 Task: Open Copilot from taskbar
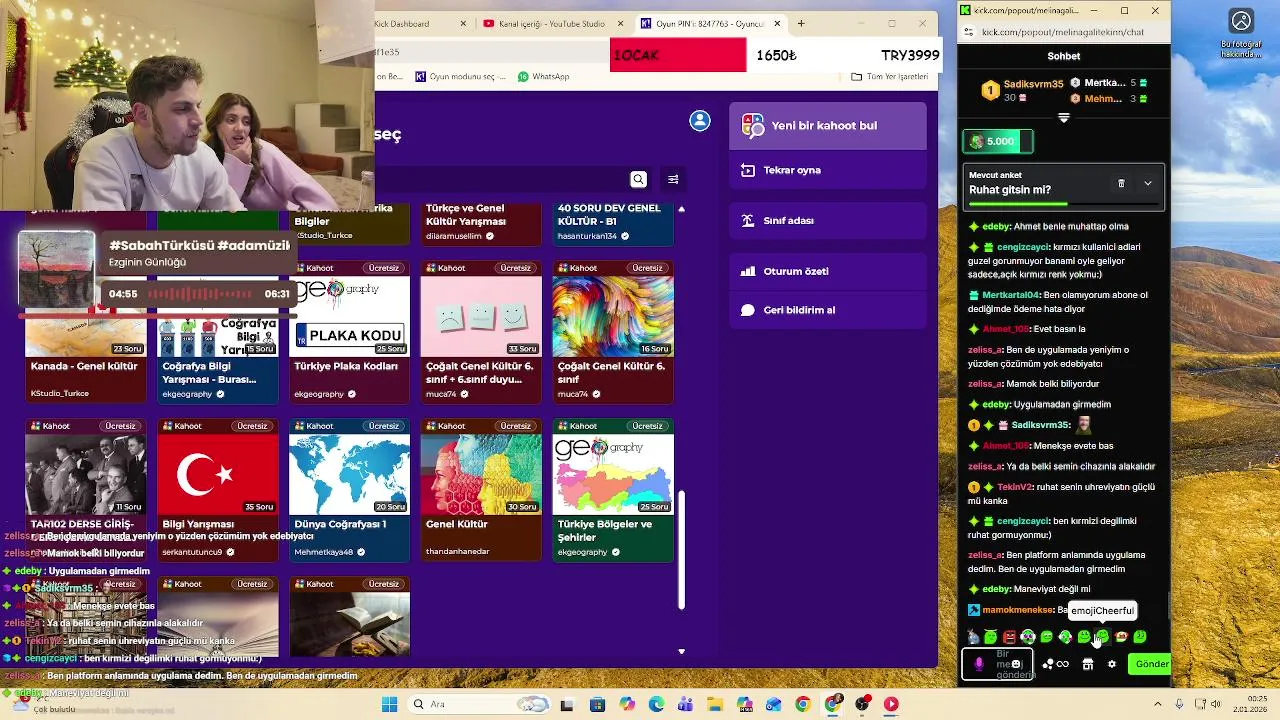[627, 704]
